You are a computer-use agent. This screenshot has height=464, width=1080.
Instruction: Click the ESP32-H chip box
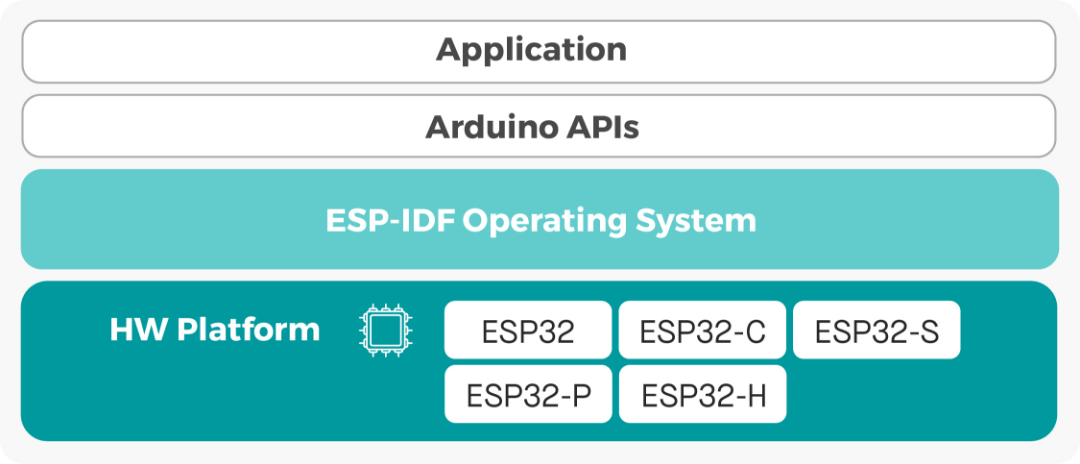click(702, 395)
